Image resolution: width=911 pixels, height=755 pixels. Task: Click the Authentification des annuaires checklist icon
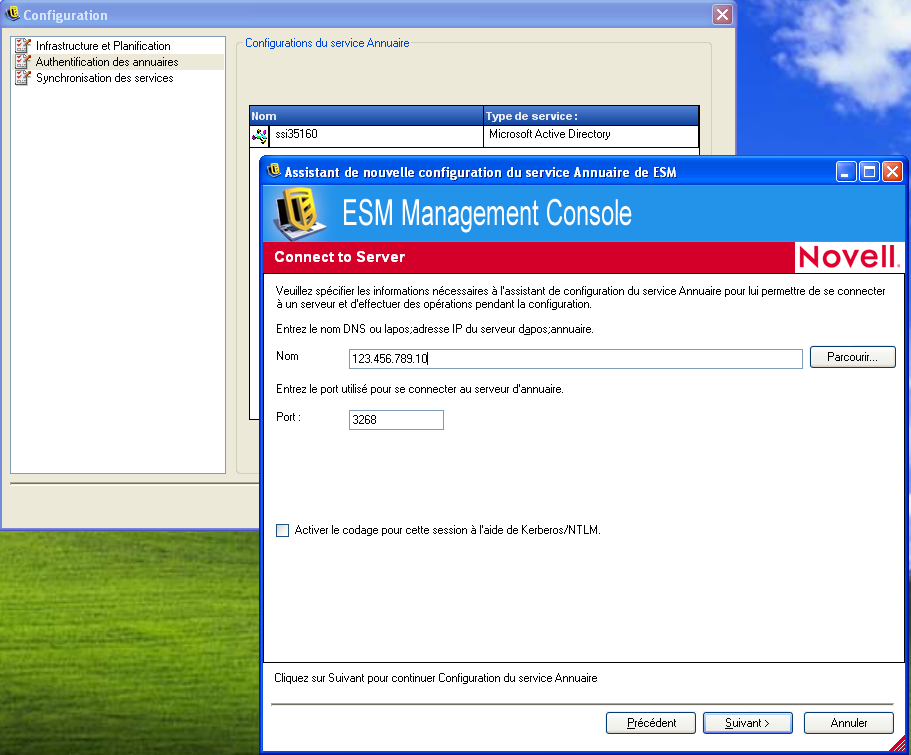click(x=23, y=62)
